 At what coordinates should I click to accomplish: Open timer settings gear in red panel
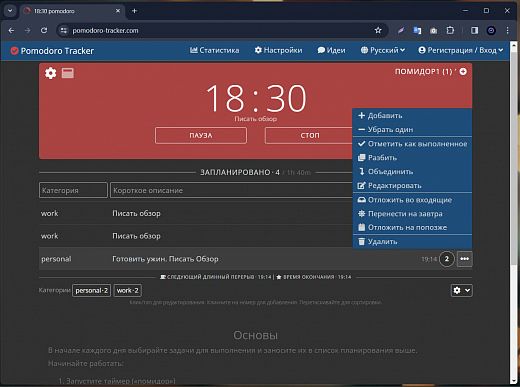point(51,73)
